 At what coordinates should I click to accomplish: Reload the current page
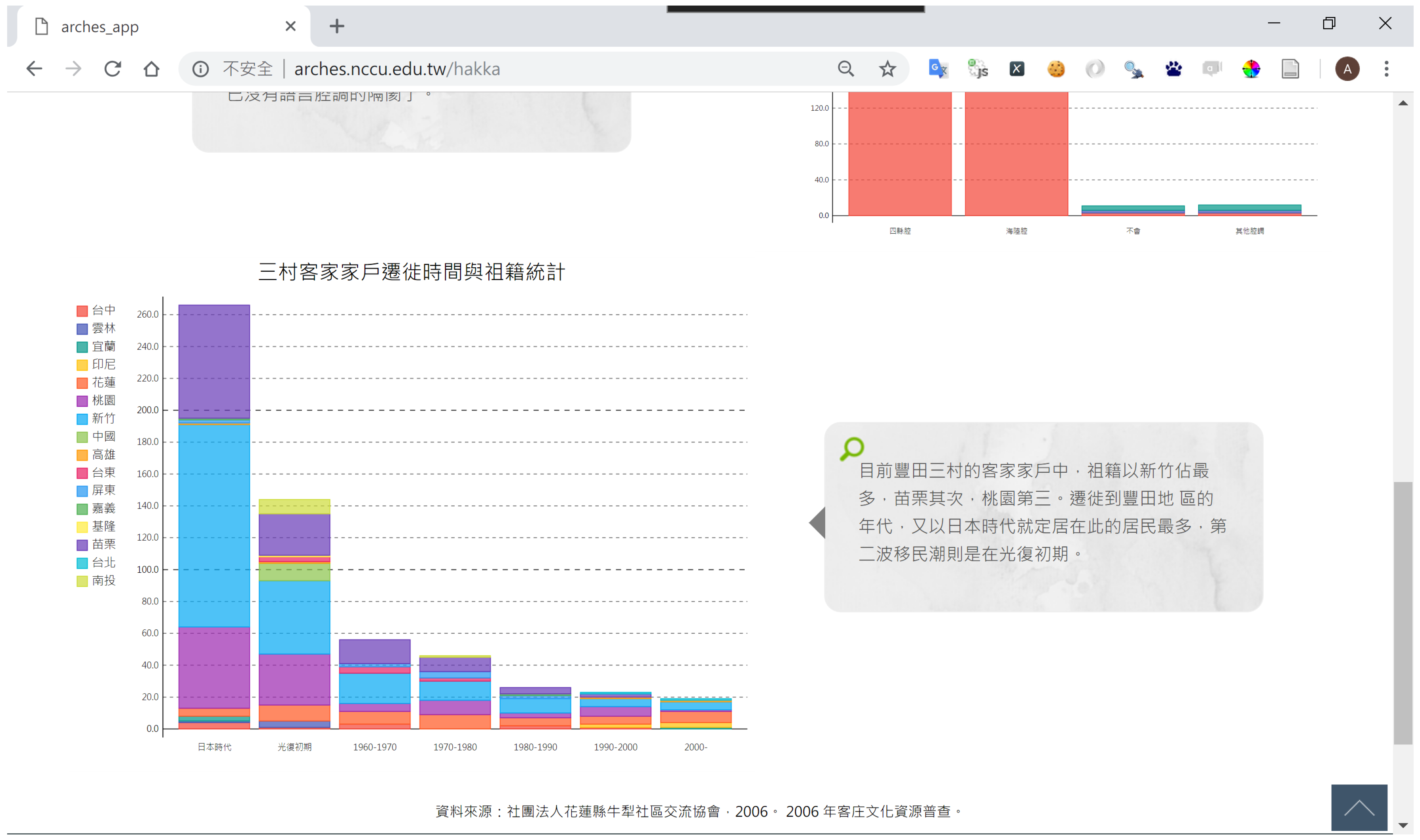[113, 69]
